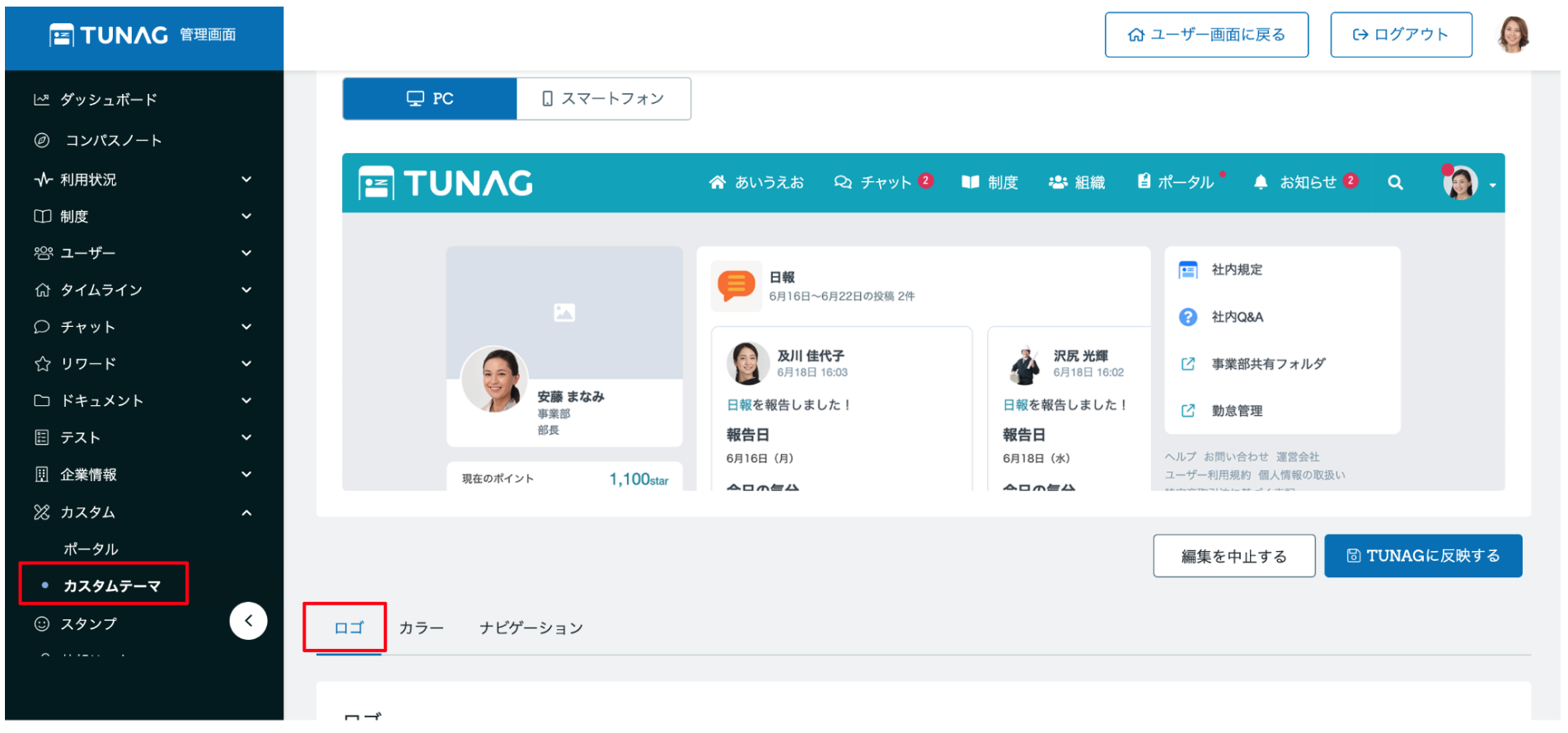This screenshot has height=733, width=1568.
Task: Click the dashboard chart icon in sidebar
Action: (x=42, y=100)
